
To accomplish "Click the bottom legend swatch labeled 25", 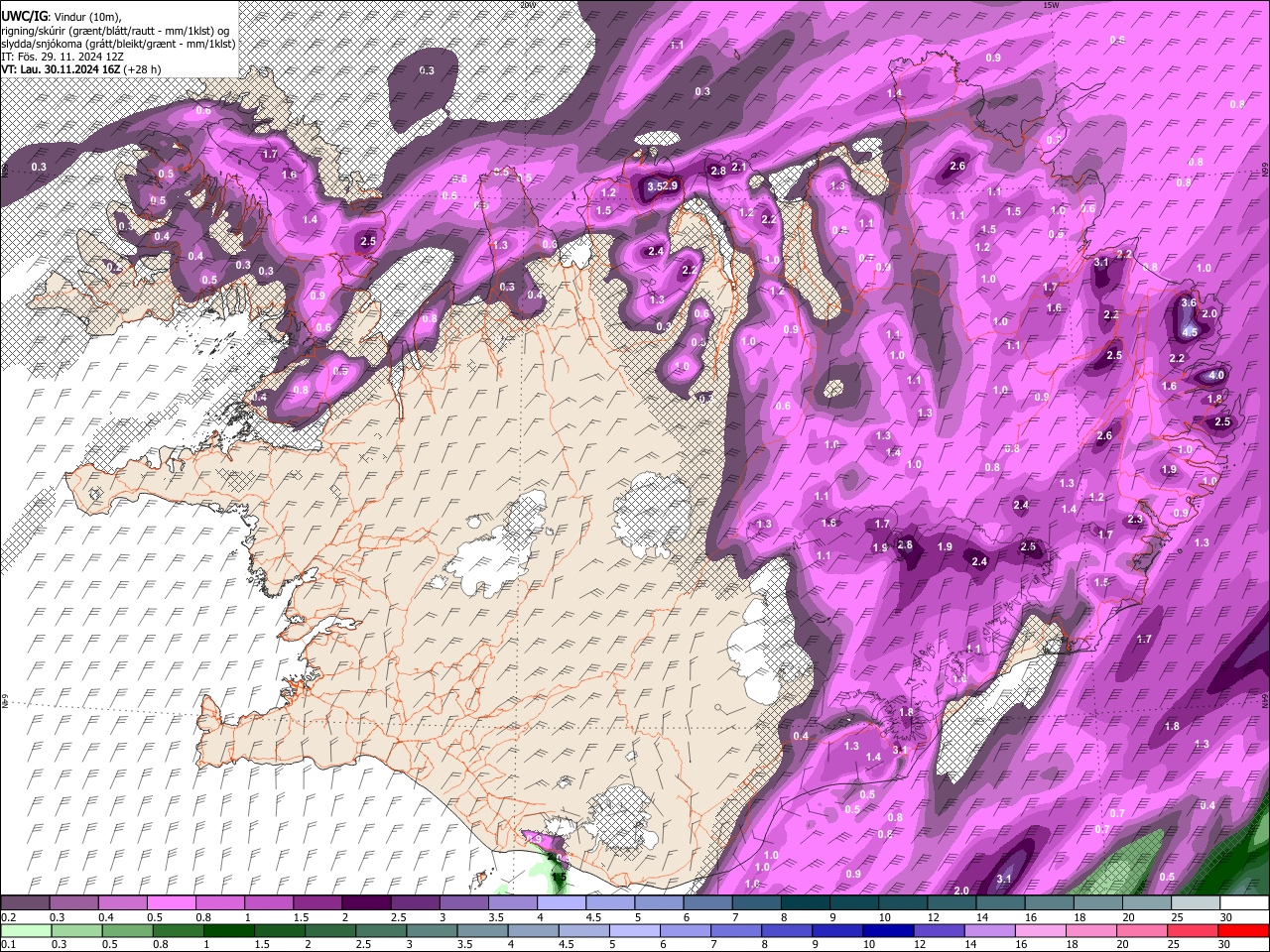I will pos(1194,930).
